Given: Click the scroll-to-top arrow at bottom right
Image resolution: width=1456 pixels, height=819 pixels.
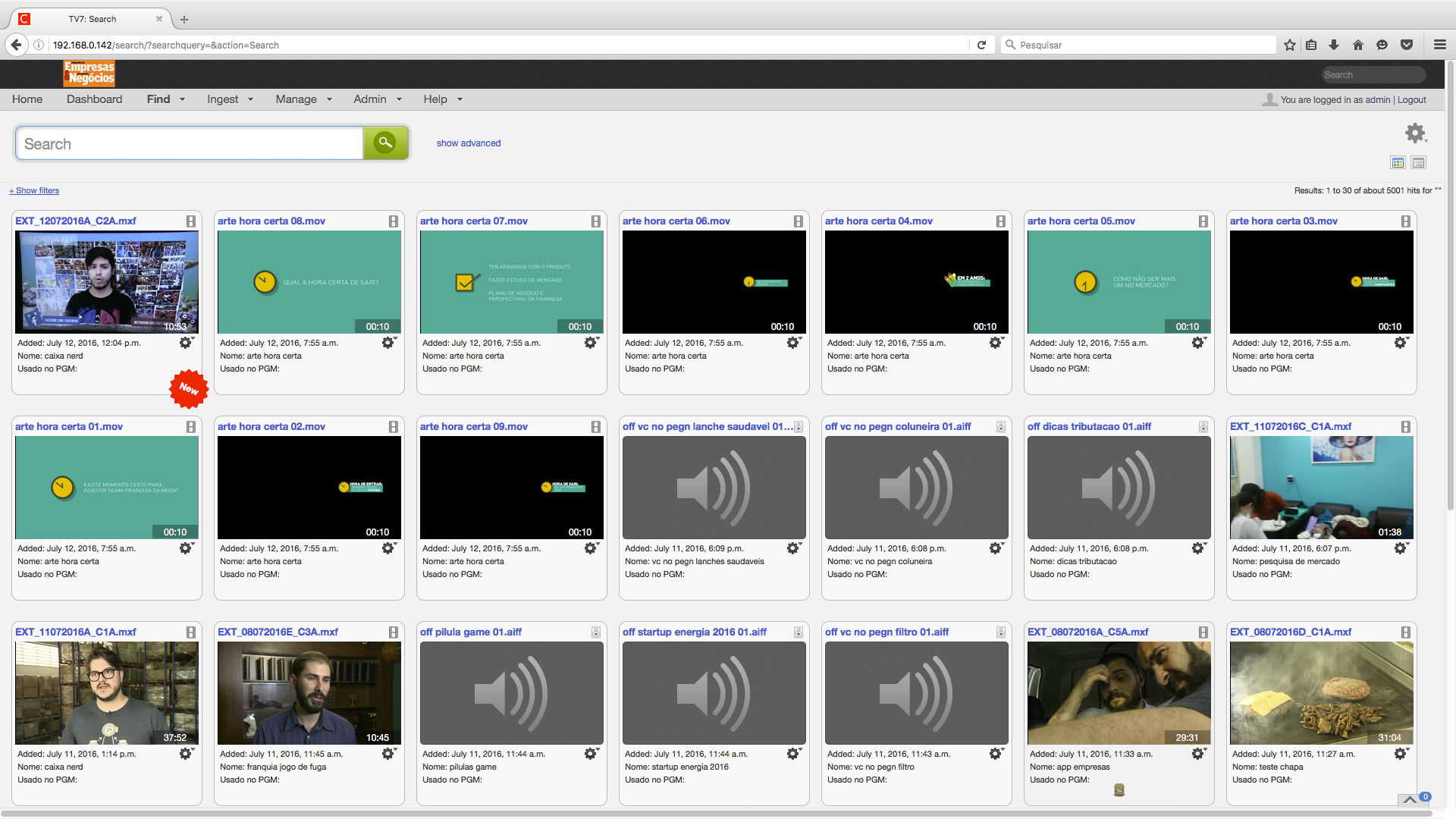Looking at the screenshot, I should click(1409, 799).
